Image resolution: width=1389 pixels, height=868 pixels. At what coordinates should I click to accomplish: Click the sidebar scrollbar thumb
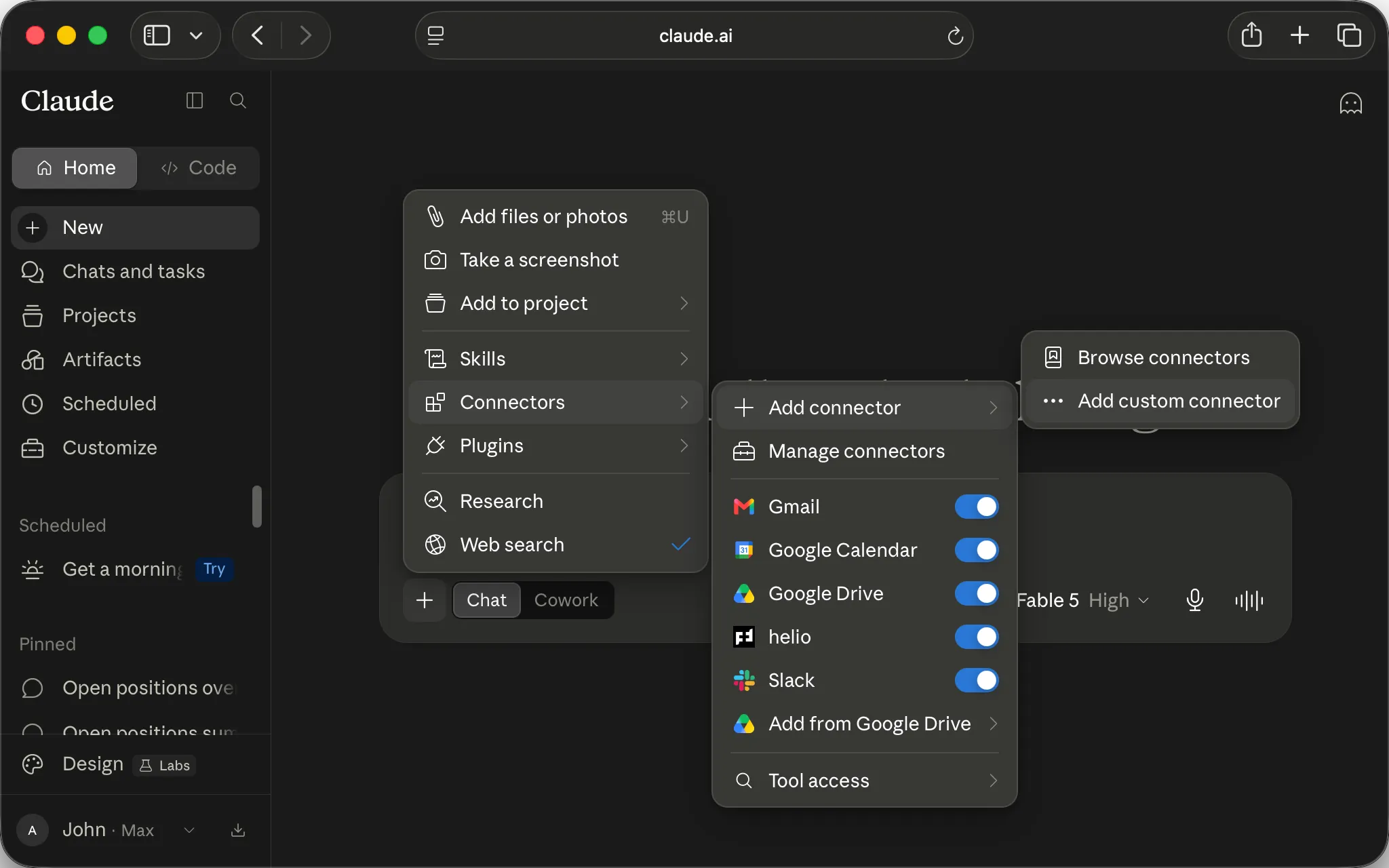[256, 506]
